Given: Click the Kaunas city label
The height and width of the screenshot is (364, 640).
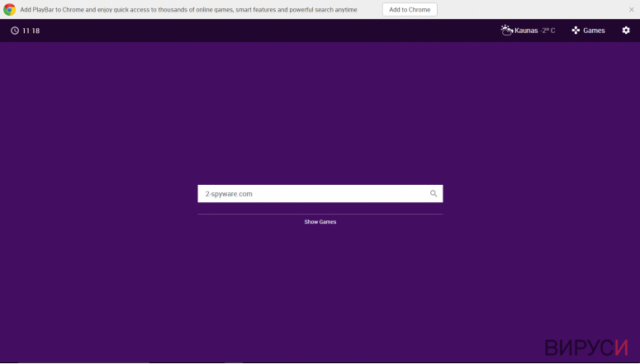Looking at the screenshot, I should pyautogui.click(x=526, y=31).
